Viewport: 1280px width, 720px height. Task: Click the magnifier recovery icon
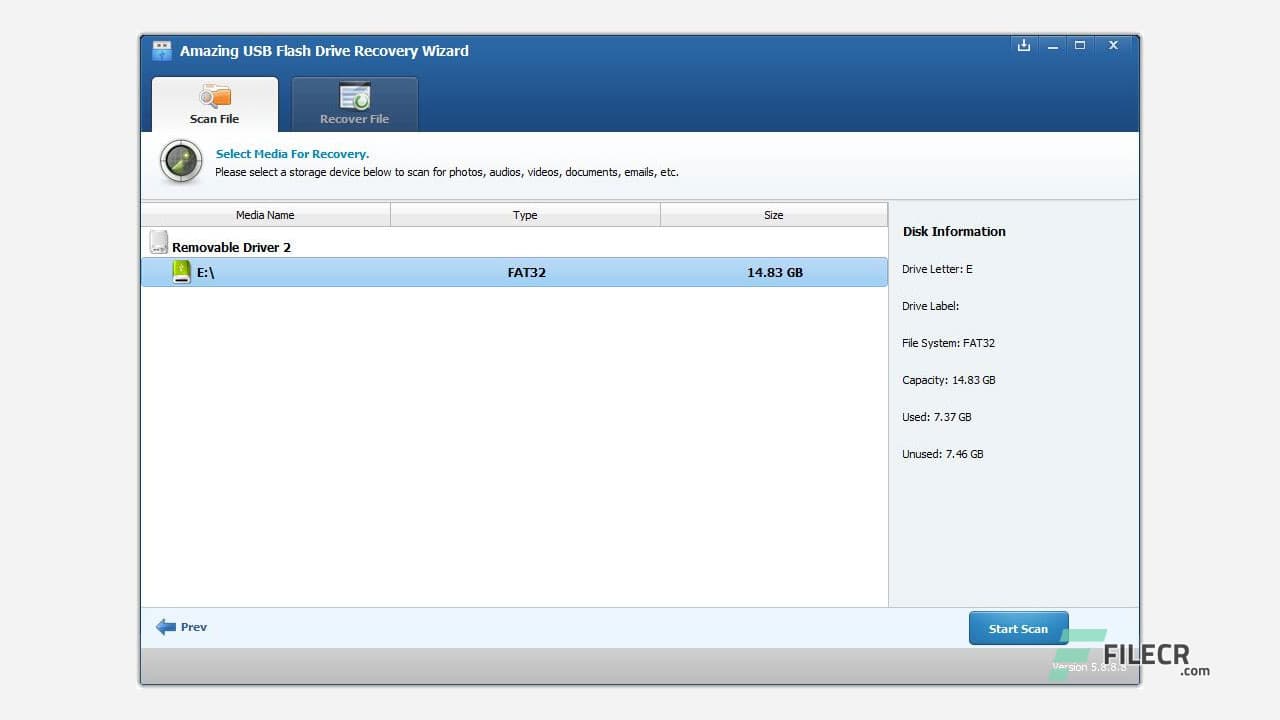pyautogui.click(x=180, y=161)
